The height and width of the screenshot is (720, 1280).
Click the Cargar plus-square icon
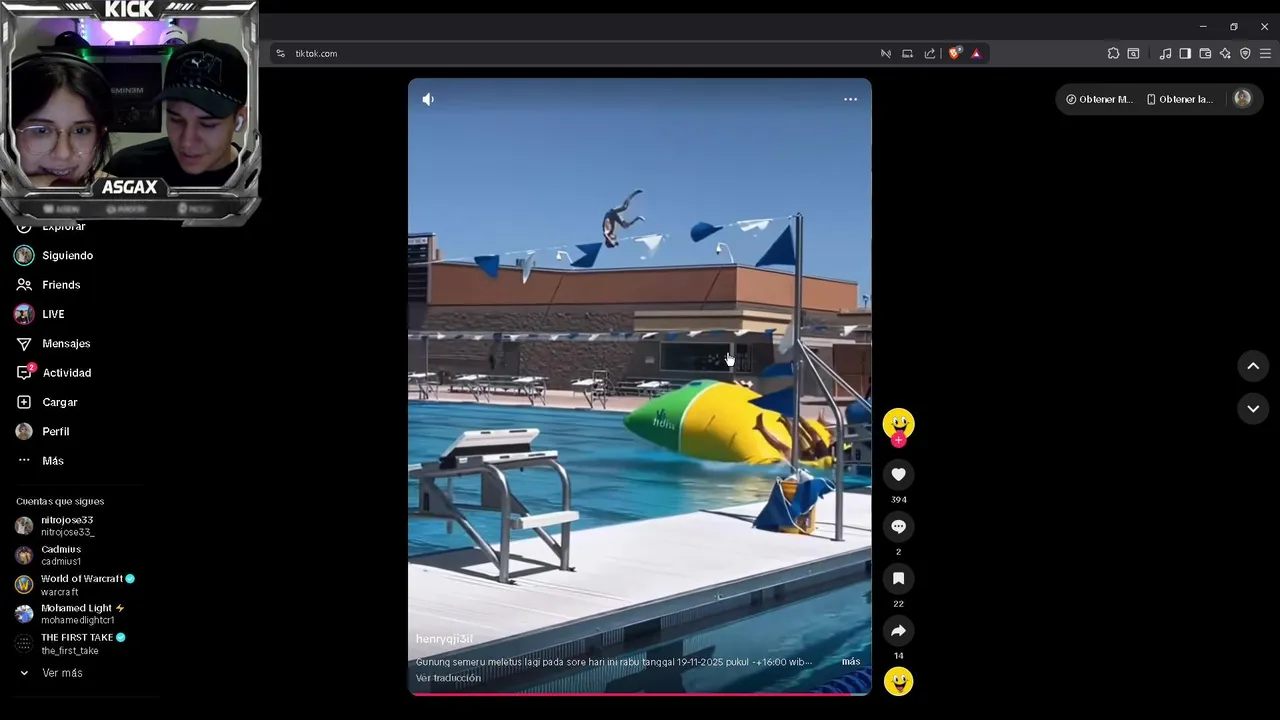pyautogui.click(x=24, y=402)
